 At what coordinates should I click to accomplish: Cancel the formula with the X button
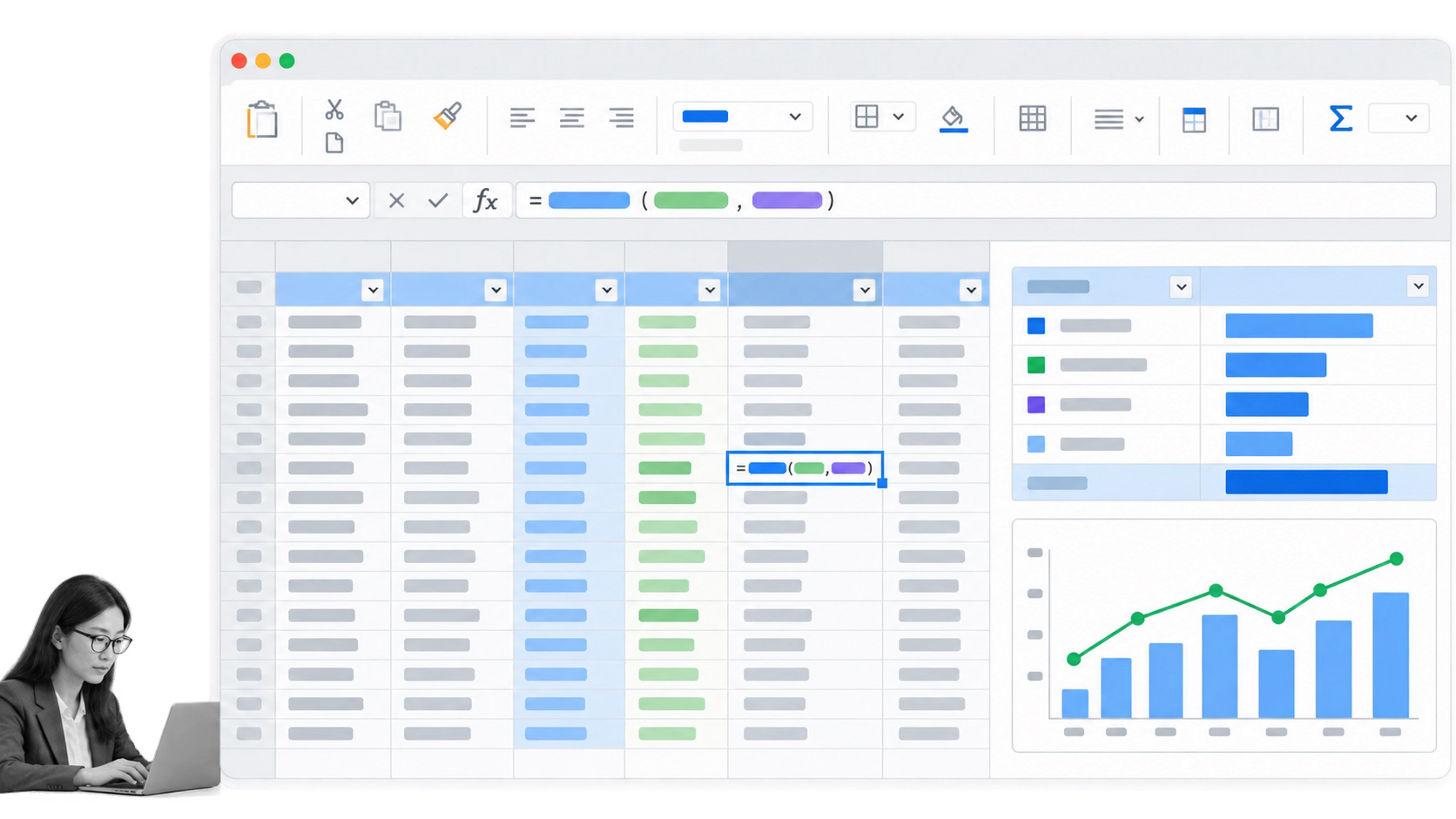click(x=396, y=201)
